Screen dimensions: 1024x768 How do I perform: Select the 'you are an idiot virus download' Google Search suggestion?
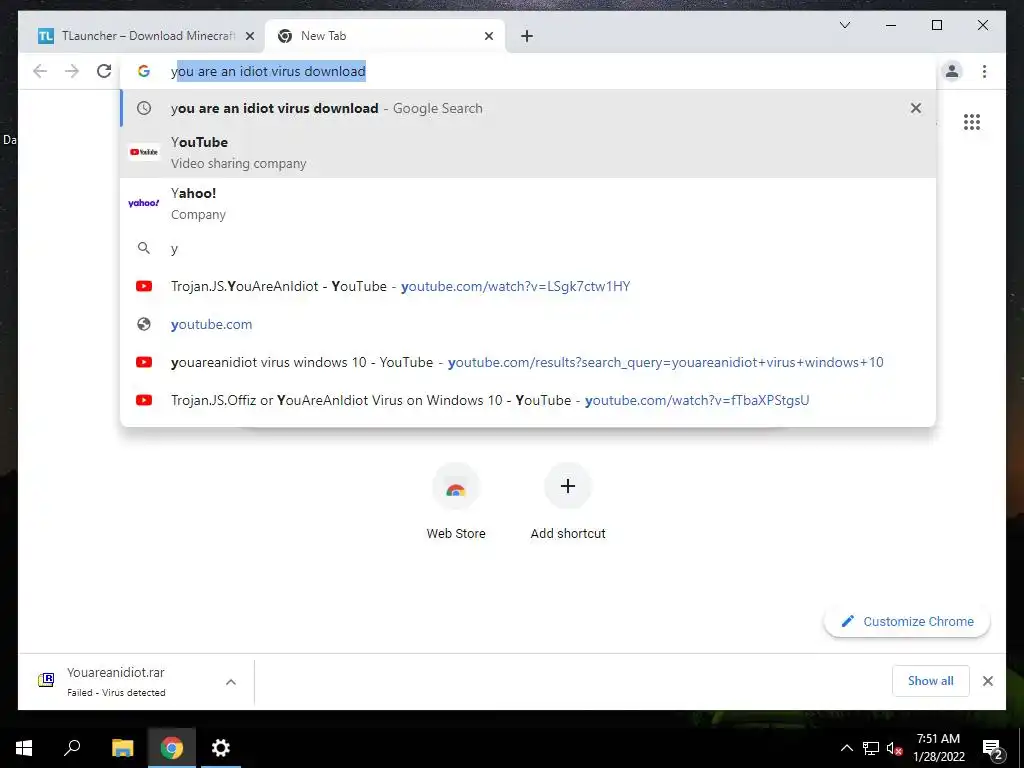click(x=528, y=108)
